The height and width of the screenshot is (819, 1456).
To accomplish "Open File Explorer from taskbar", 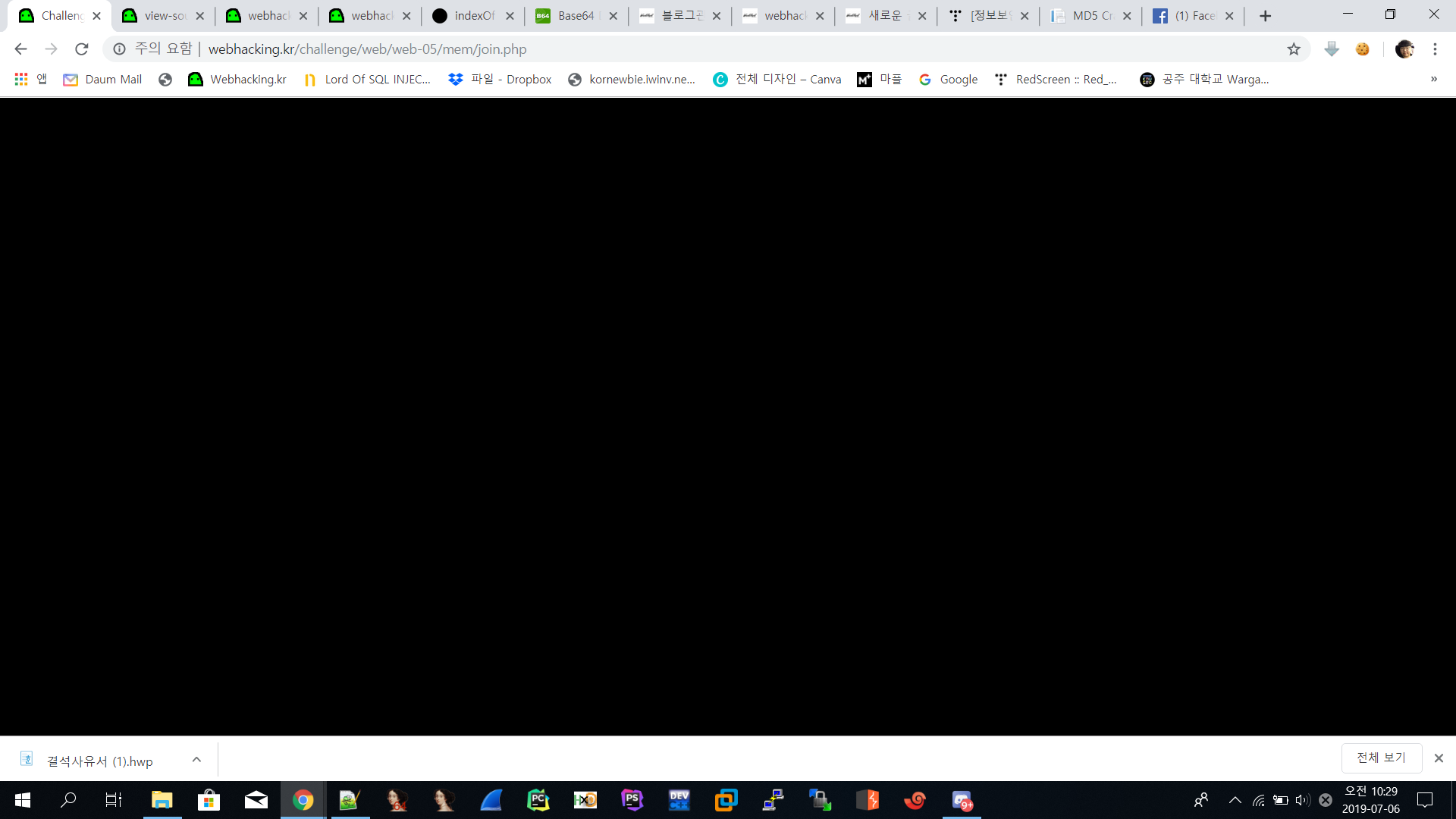I will point(162,800).
